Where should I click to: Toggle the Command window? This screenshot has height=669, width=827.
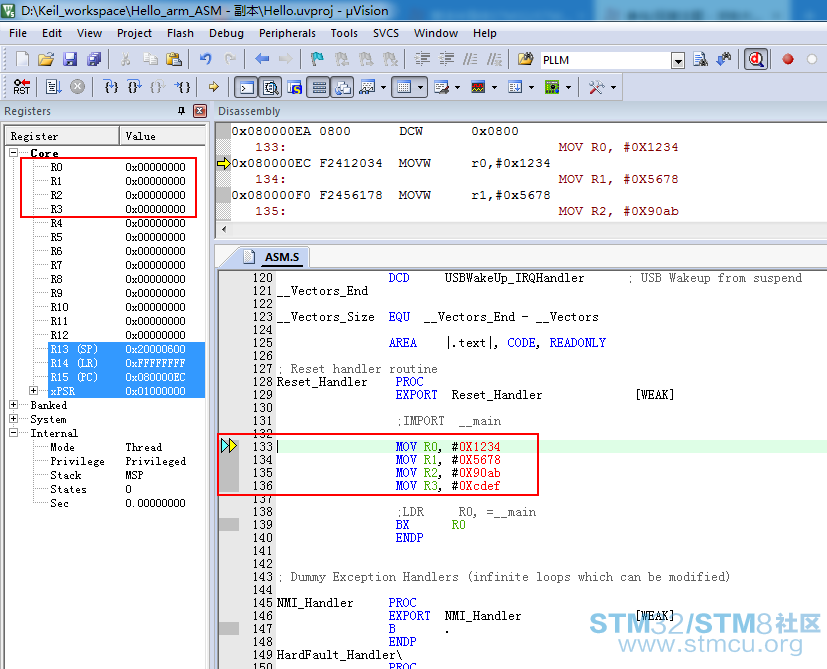click(x=246, y=87)
